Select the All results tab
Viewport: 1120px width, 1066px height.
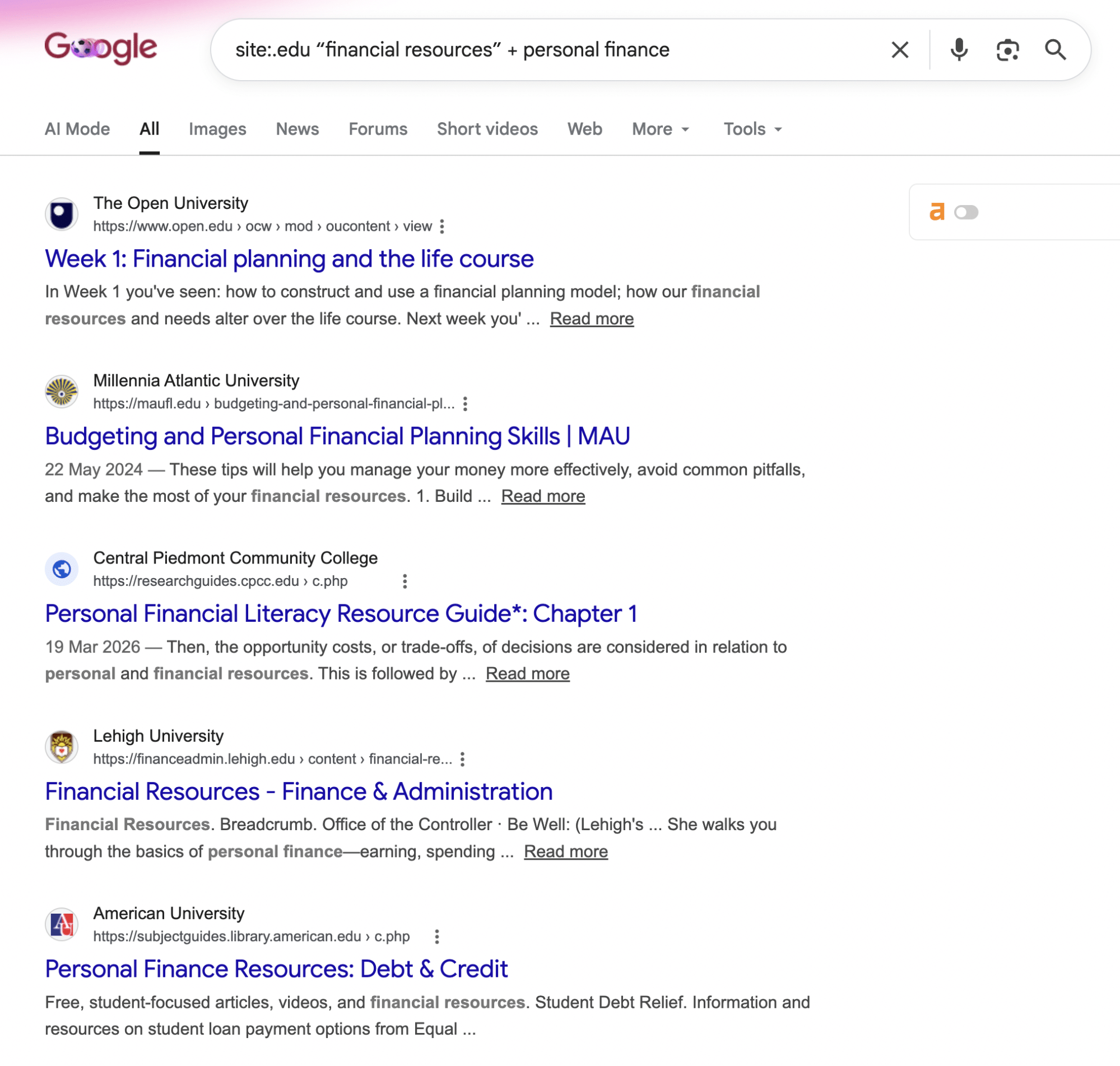point(150,129)
